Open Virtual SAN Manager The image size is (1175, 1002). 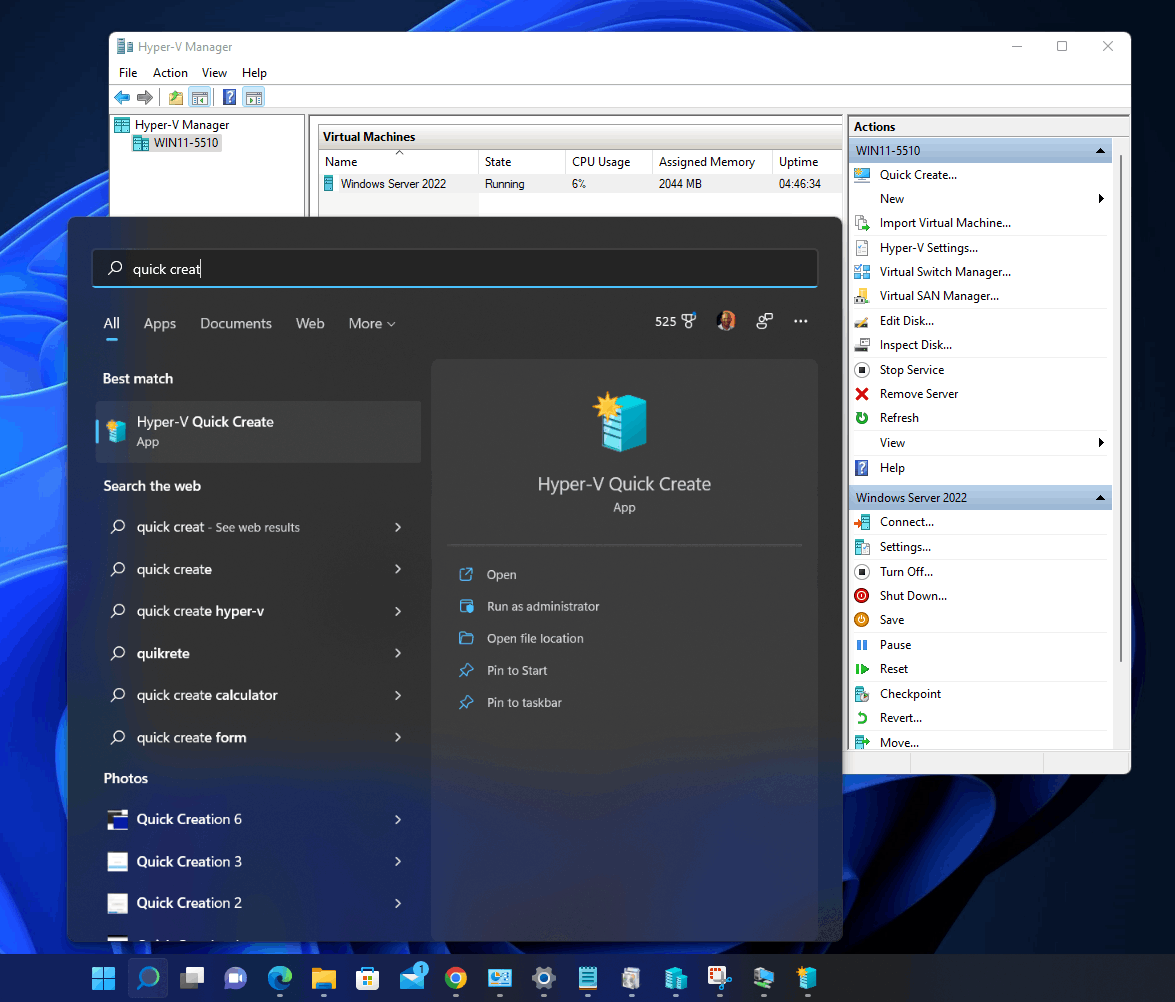939,295
